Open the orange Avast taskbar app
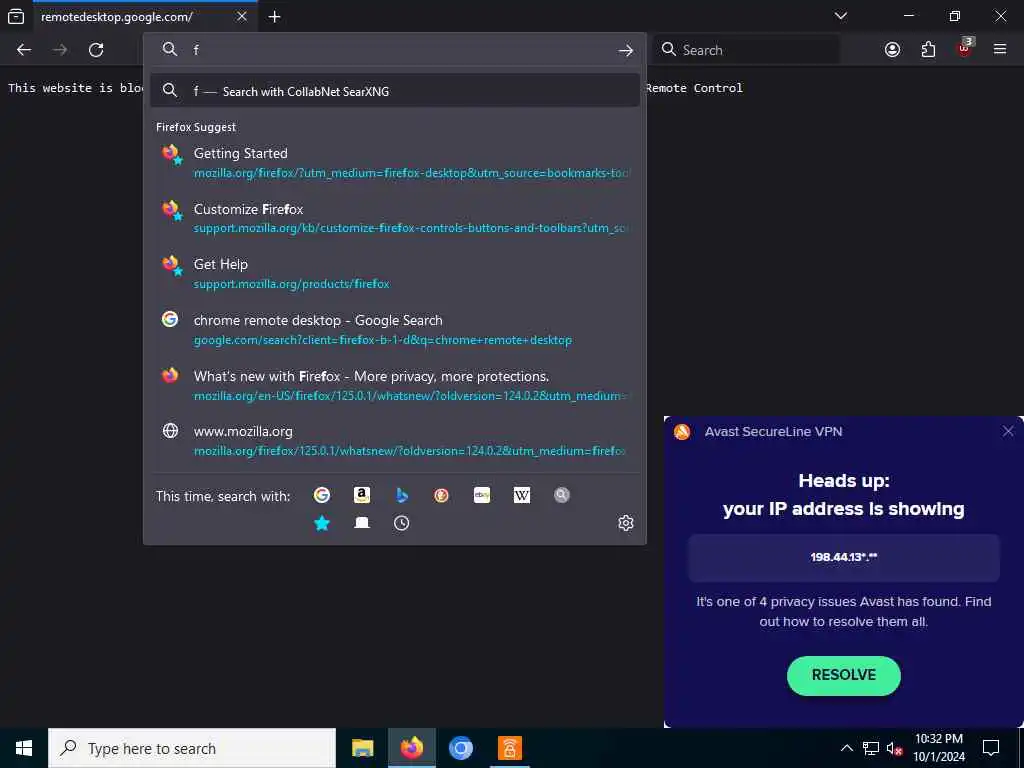This screenshot has height=768, width=1024. pyautogui.click(x=509, y=748)
